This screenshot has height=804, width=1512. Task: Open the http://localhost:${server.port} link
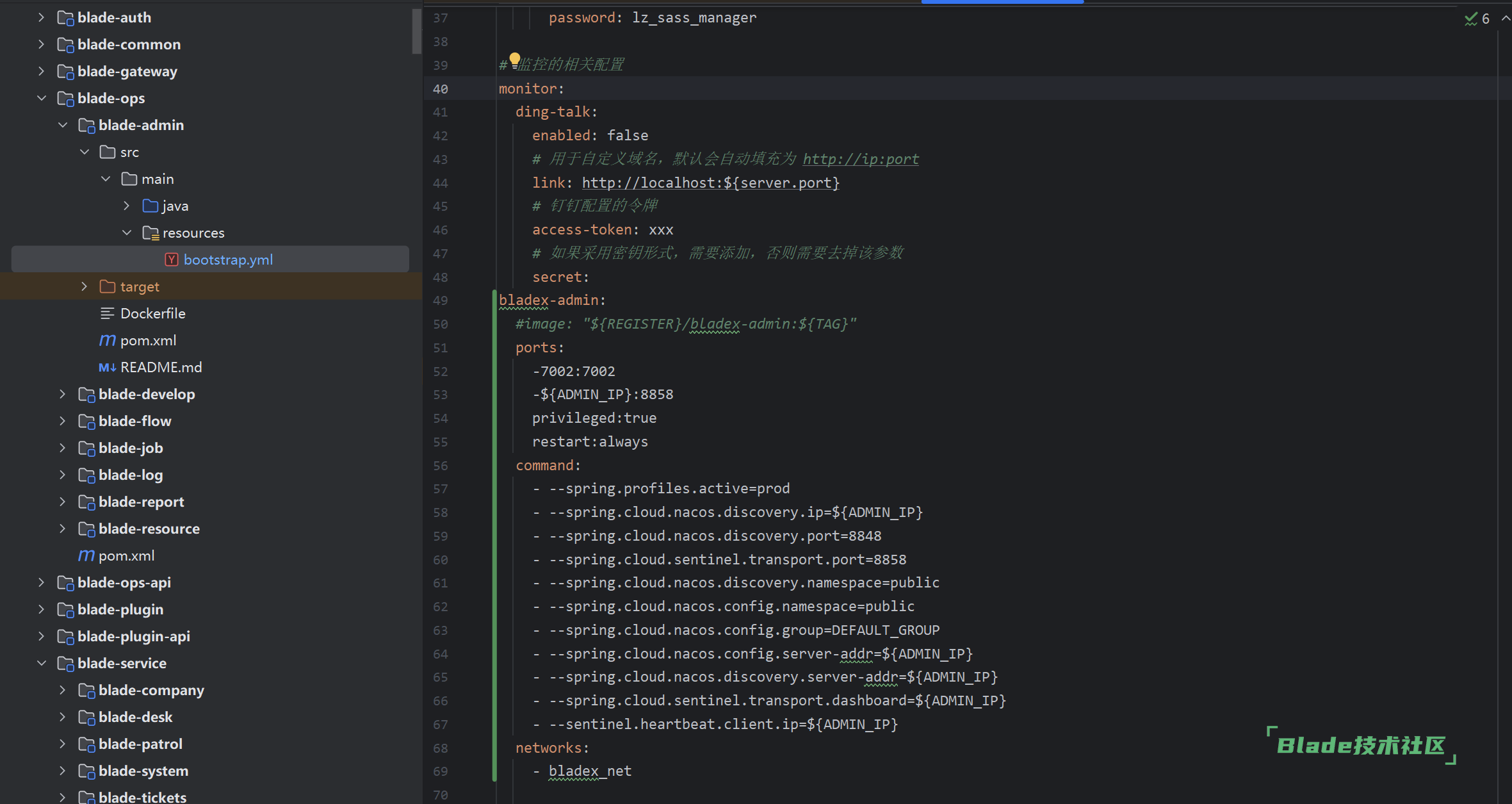click(x=711, y=183)
